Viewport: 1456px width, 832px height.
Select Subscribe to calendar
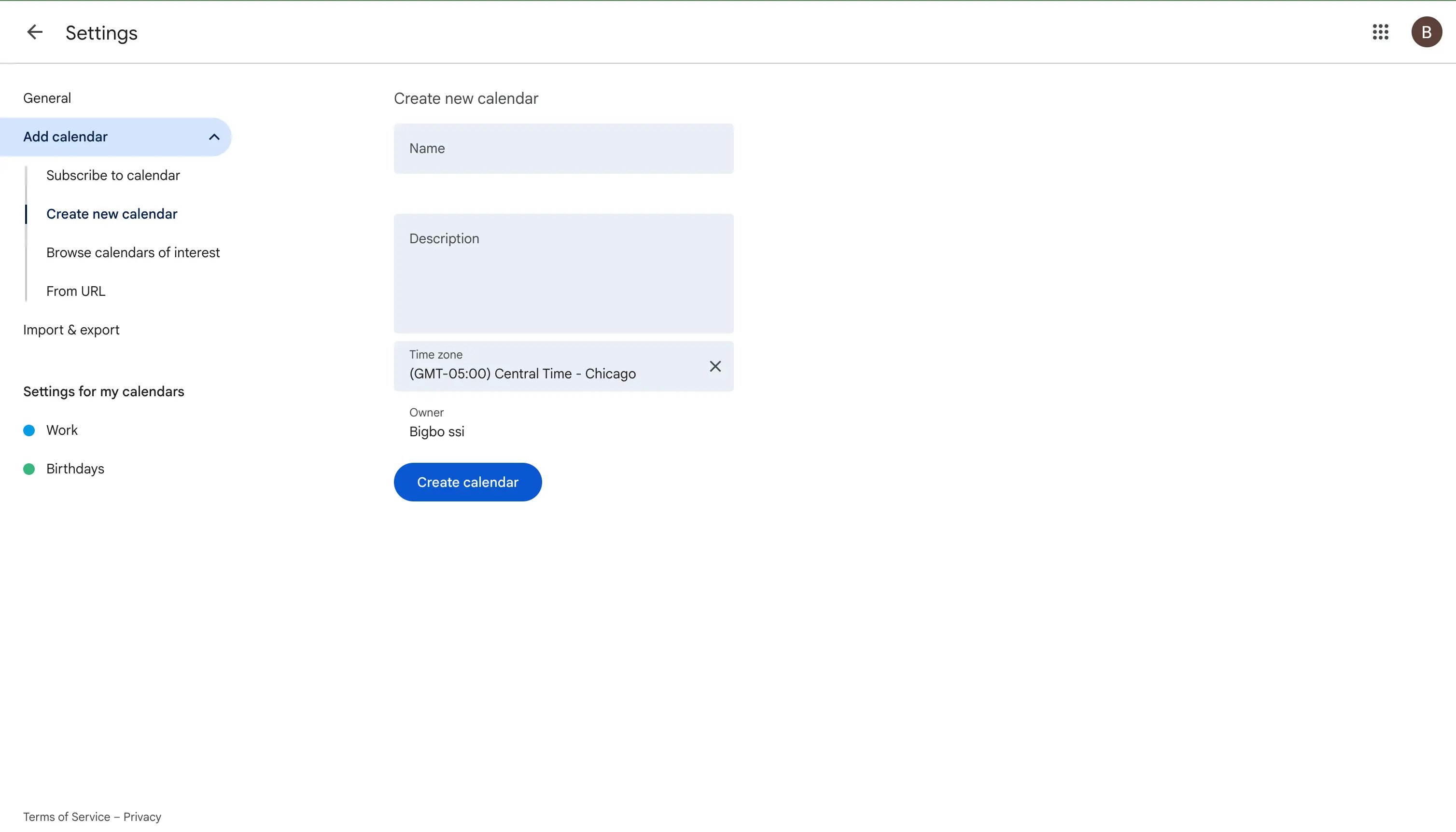[112, 176]
